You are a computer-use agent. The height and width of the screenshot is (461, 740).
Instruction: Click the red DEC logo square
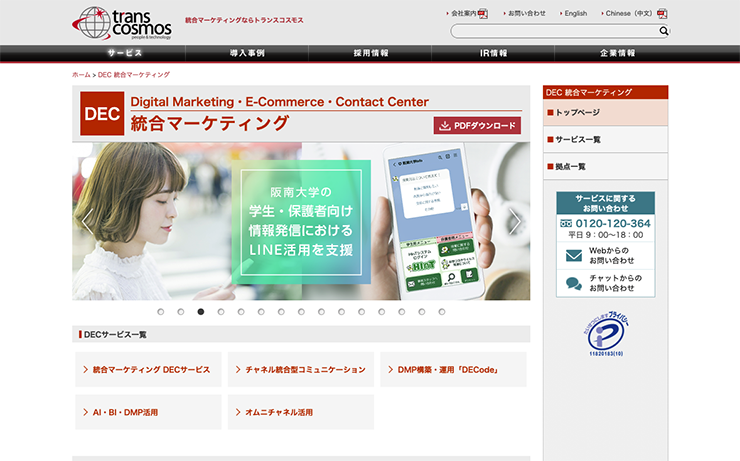pyautogui.click(x=102, y=114)
